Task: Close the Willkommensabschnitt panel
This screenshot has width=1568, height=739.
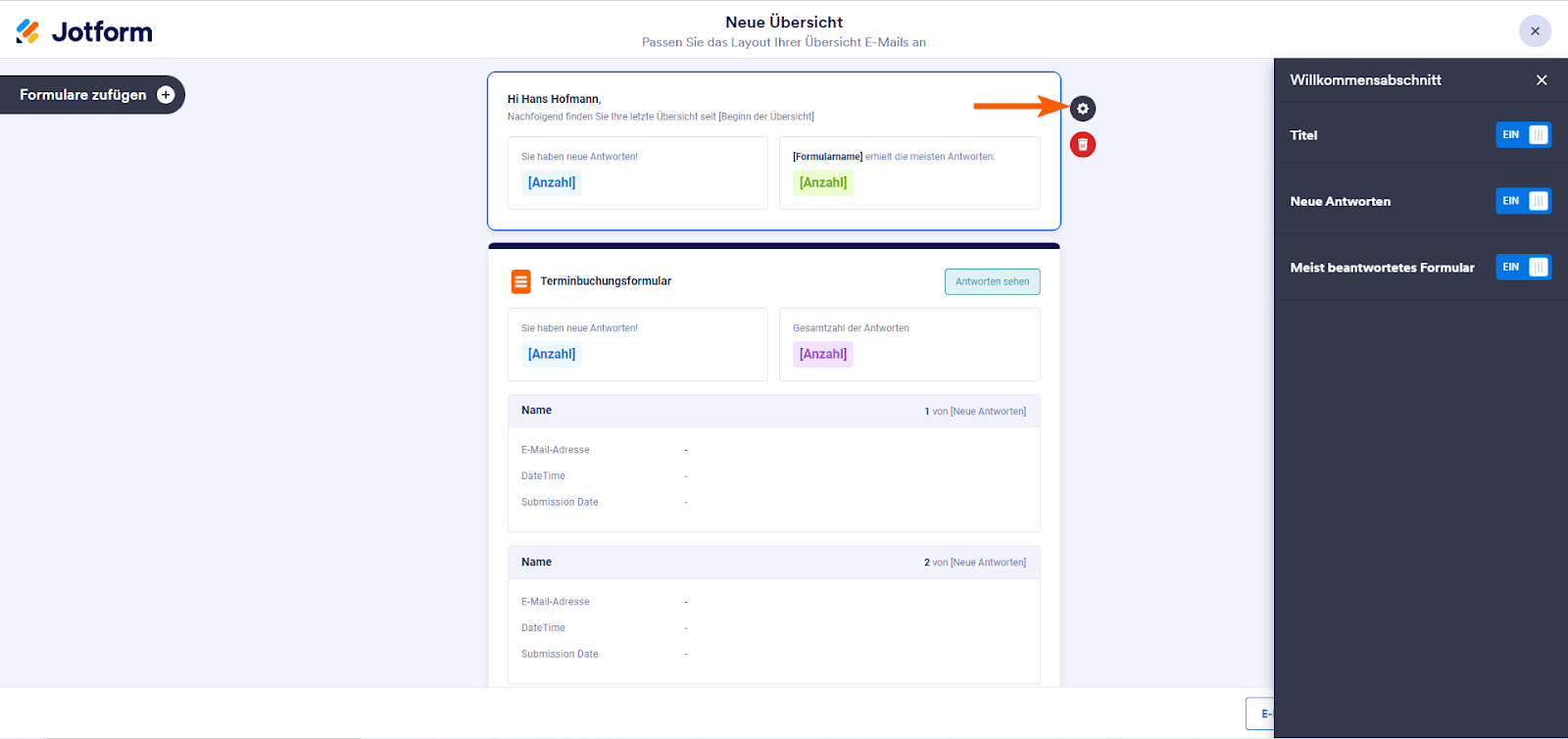Action: [1542, 80]
